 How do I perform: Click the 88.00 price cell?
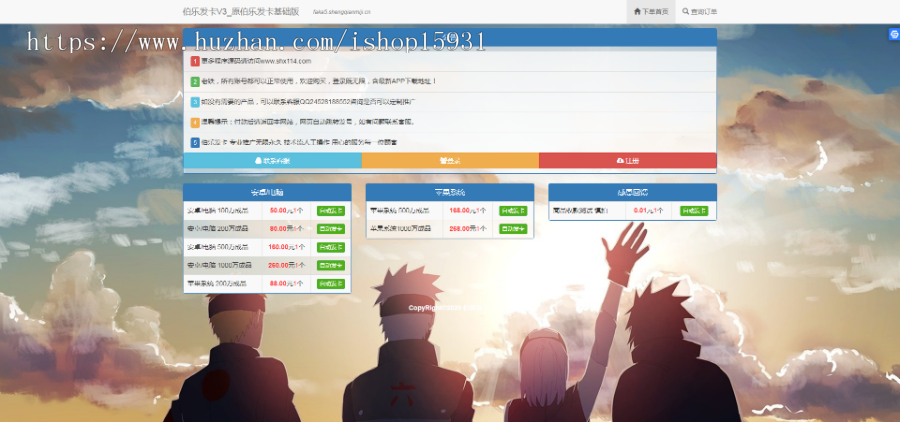point(286,284)
